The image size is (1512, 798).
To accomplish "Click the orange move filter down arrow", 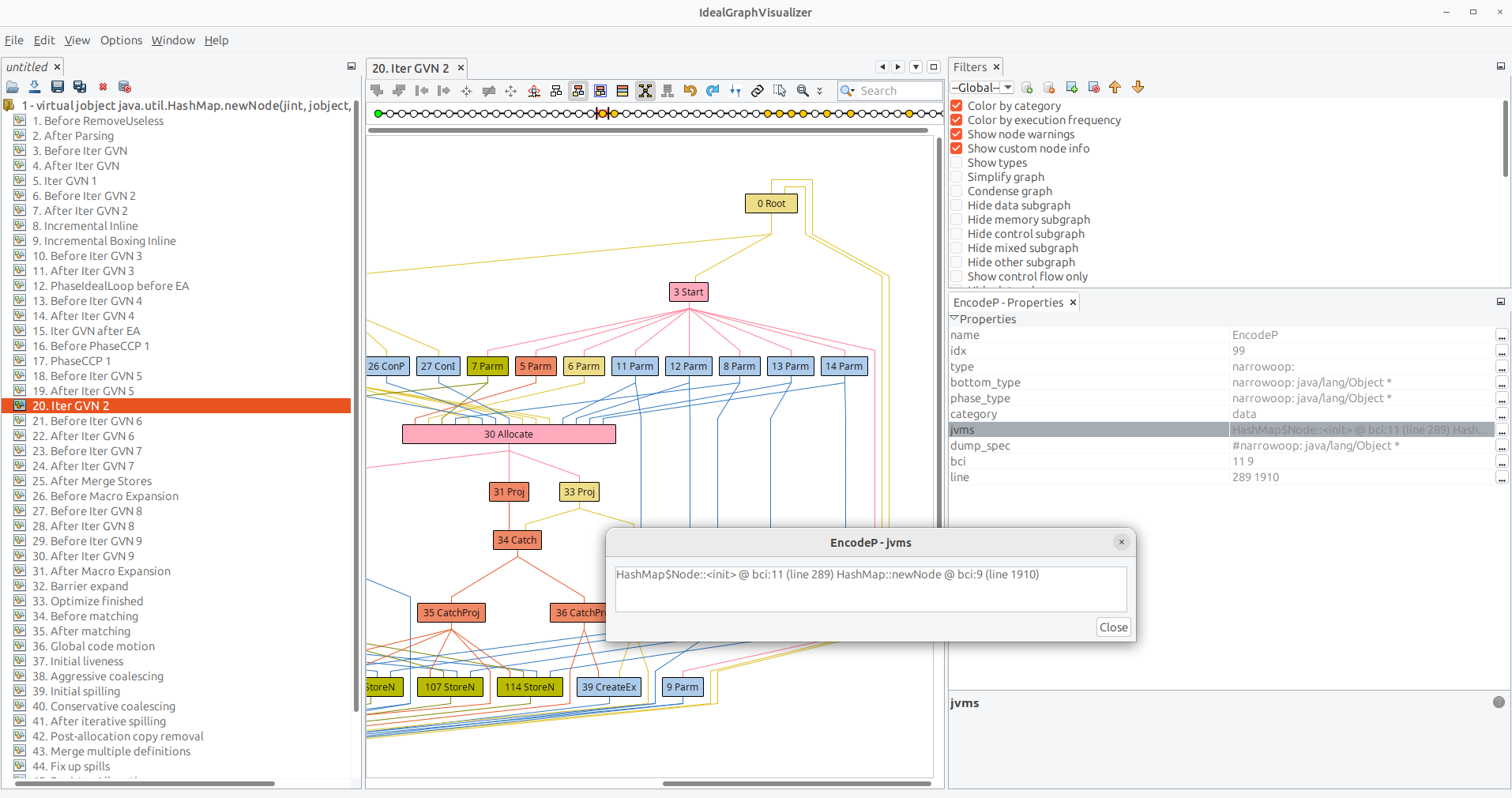I will (1138, 88).
